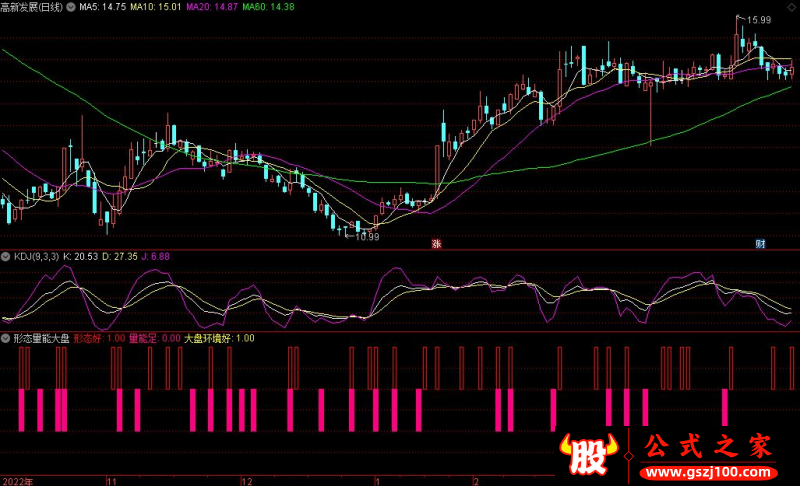The height and width of the screenshot is (486, 800).
Task: Open the blue 财 event marker
Action: [760, 244]
